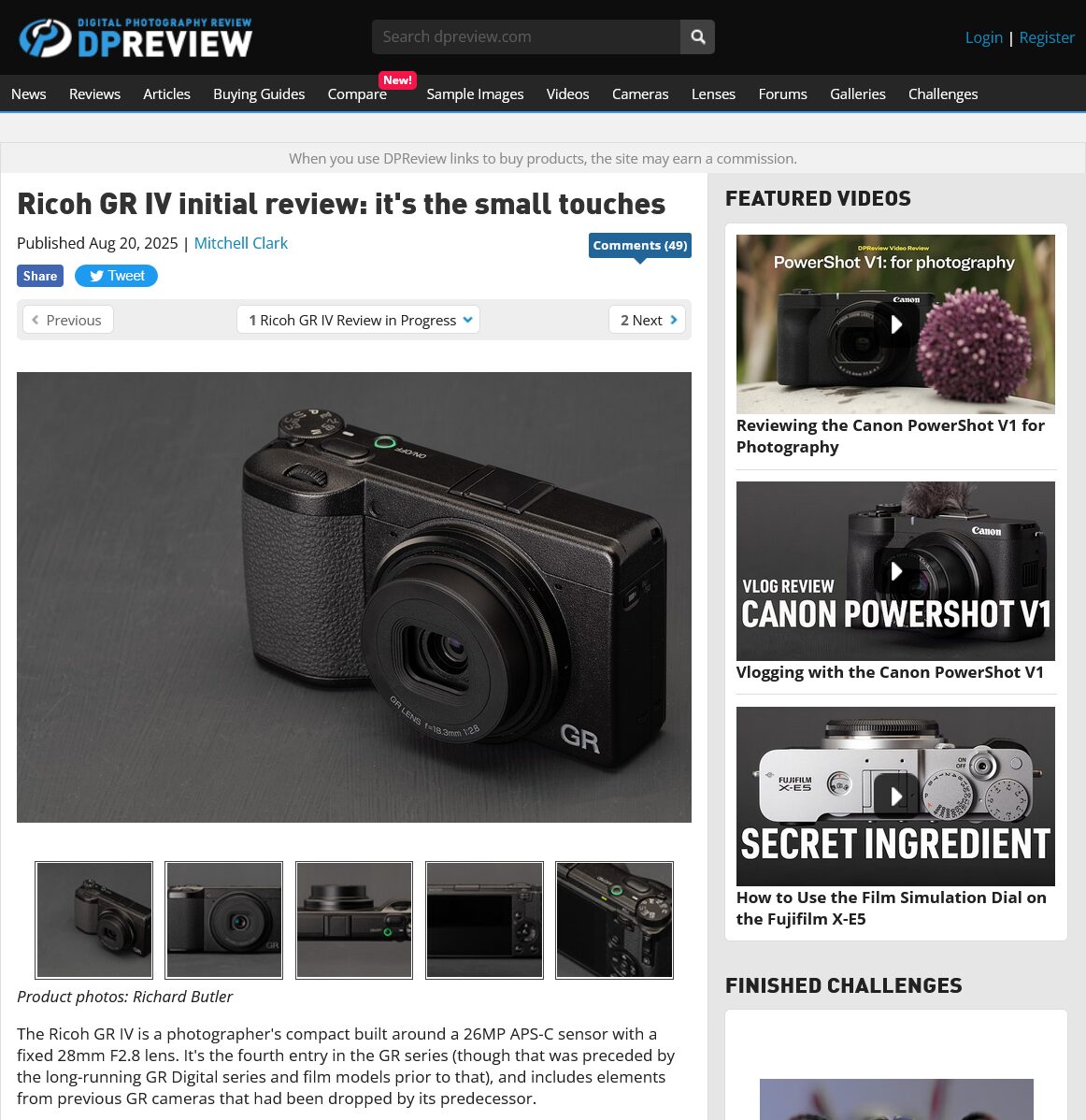Viewport: 1086px width, 1120px height.
Task: Go to Challenges in the navigation
Action: coord(943,93)
